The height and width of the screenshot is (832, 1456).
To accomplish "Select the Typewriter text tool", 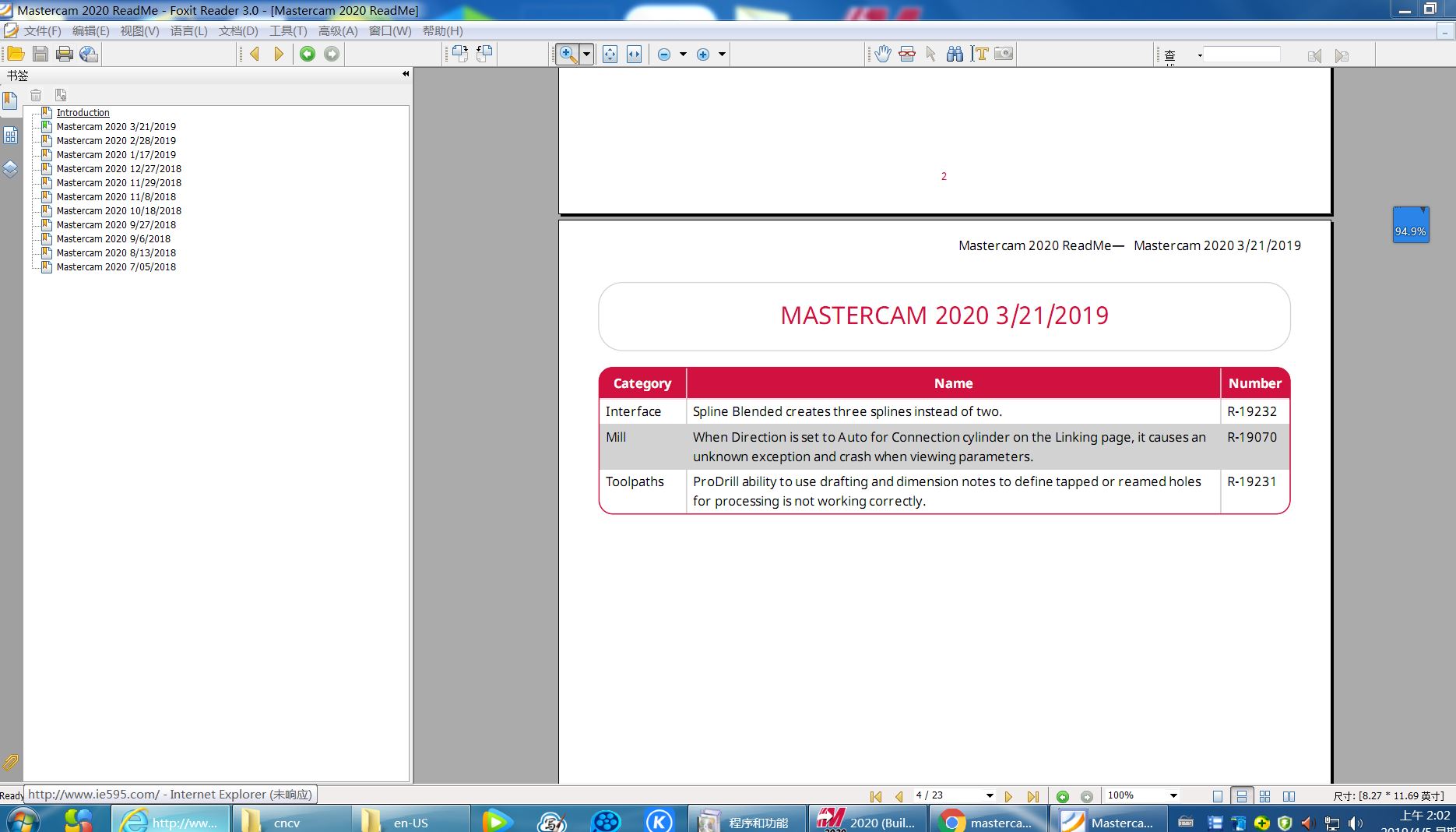I will pyautogui.click(x=979, y=54).
